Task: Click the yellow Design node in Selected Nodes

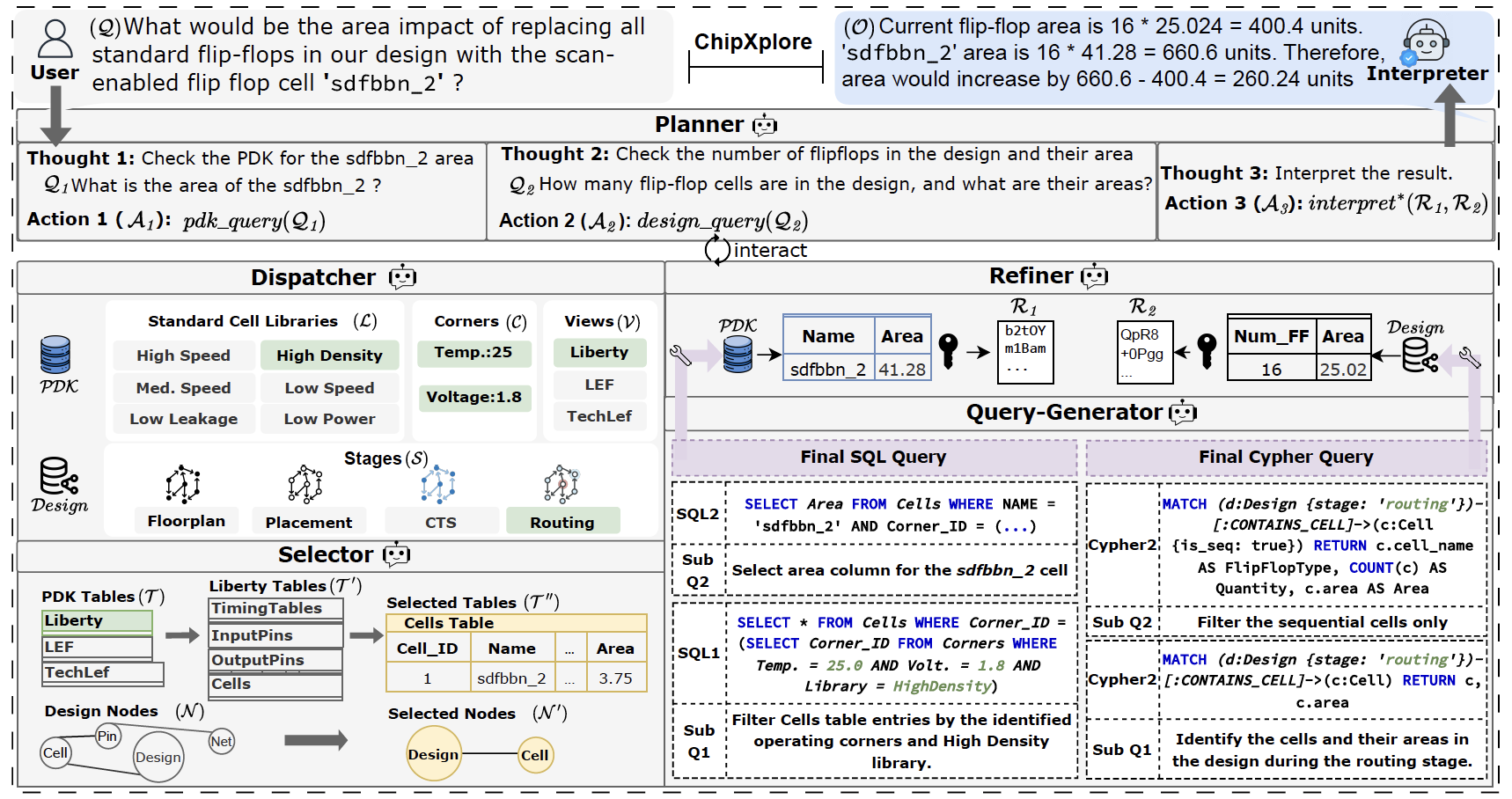Action: [x=434, y=754]
